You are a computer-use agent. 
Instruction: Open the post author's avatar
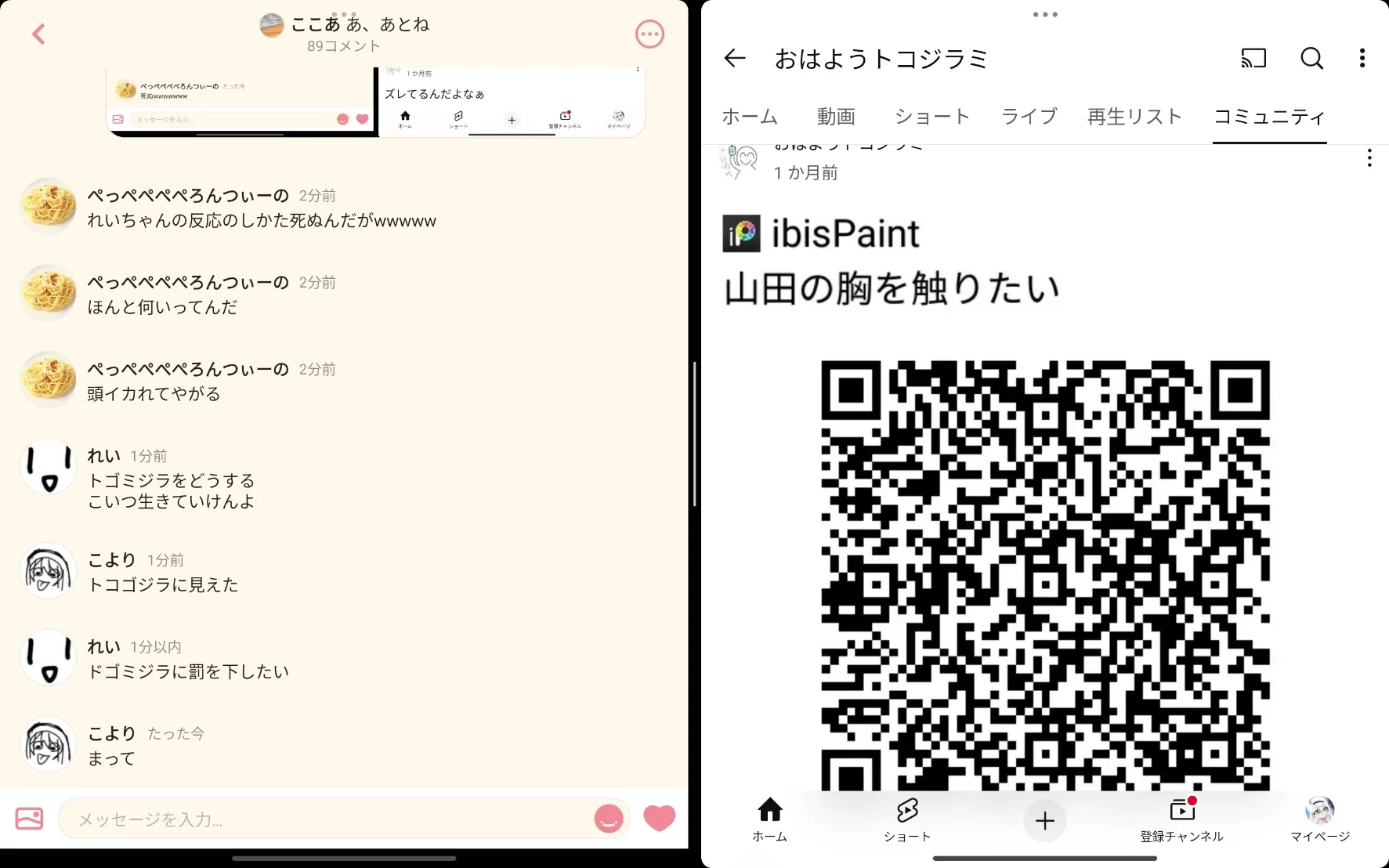click(x=739, y=161)
